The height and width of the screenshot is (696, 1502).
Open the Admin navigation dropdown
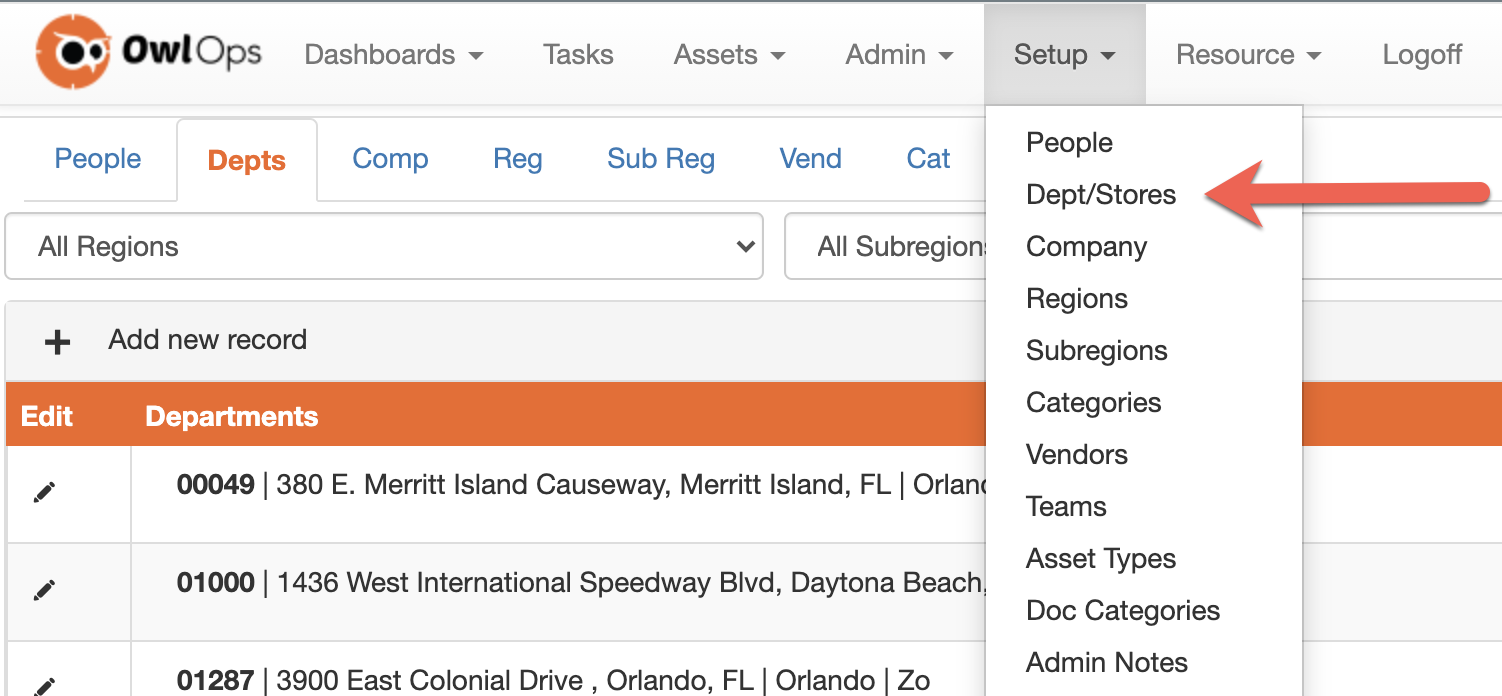[x=899, y=55]
